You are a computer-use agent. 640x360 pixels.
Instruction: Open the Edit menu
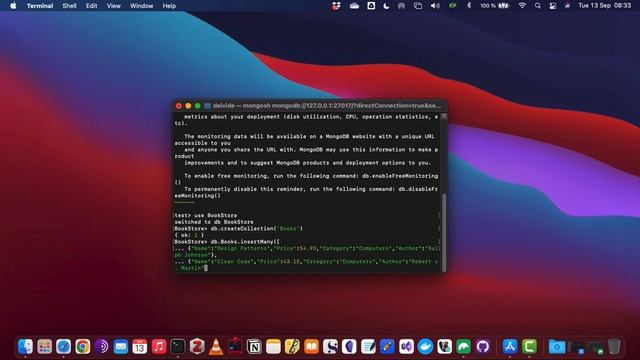[91, 6]
